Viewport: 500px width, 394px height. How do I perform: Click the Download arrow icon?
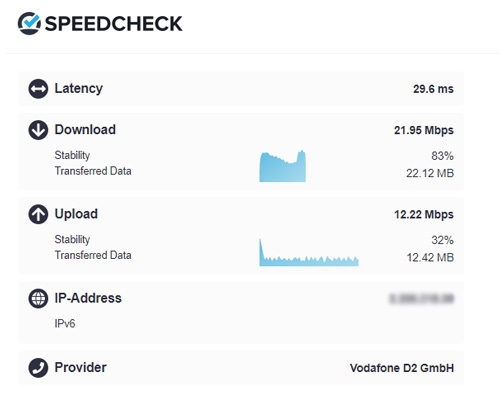38,130
